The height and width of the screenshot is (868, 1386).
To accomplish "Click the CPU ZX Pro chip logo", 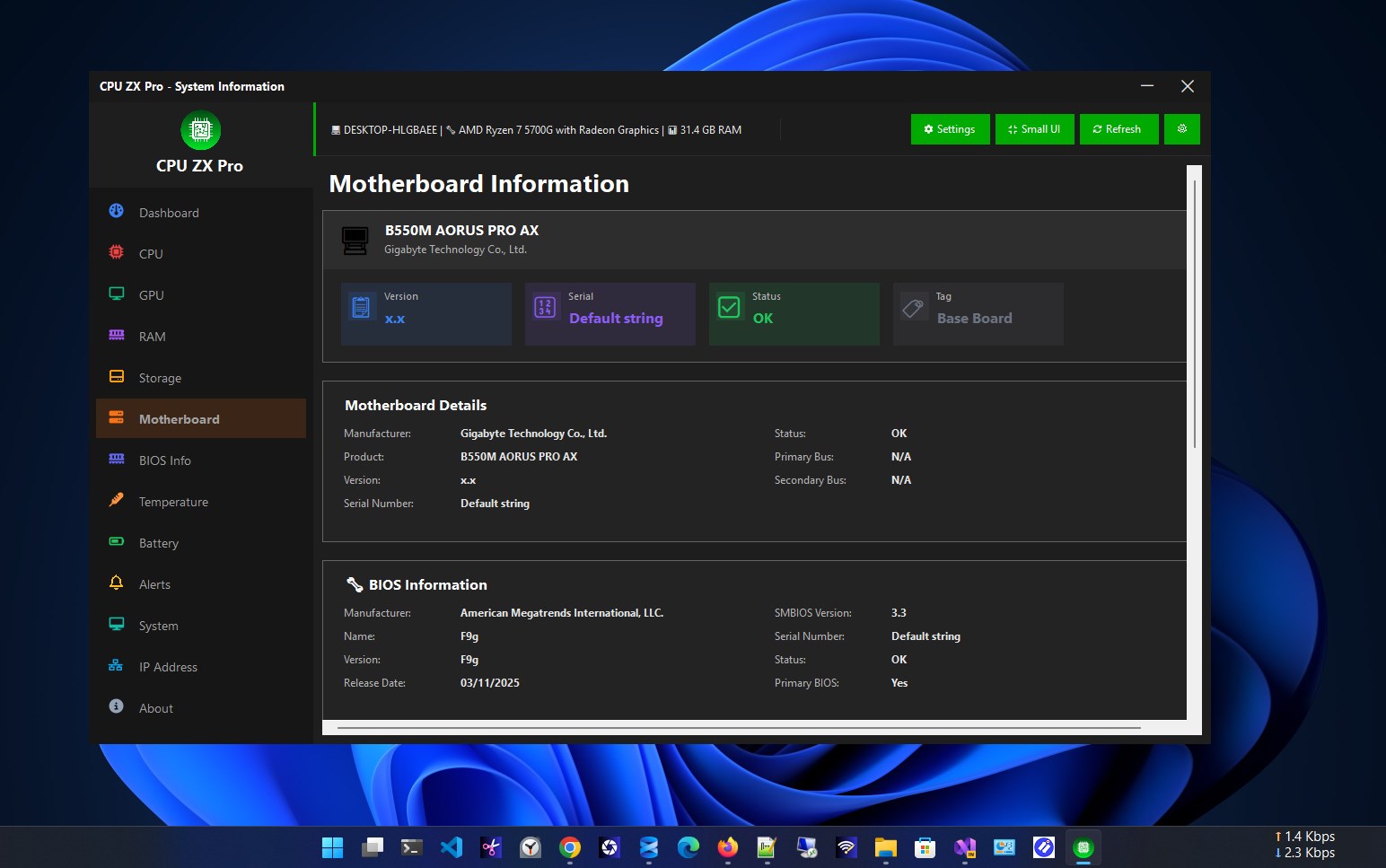I will click(200, 131).
